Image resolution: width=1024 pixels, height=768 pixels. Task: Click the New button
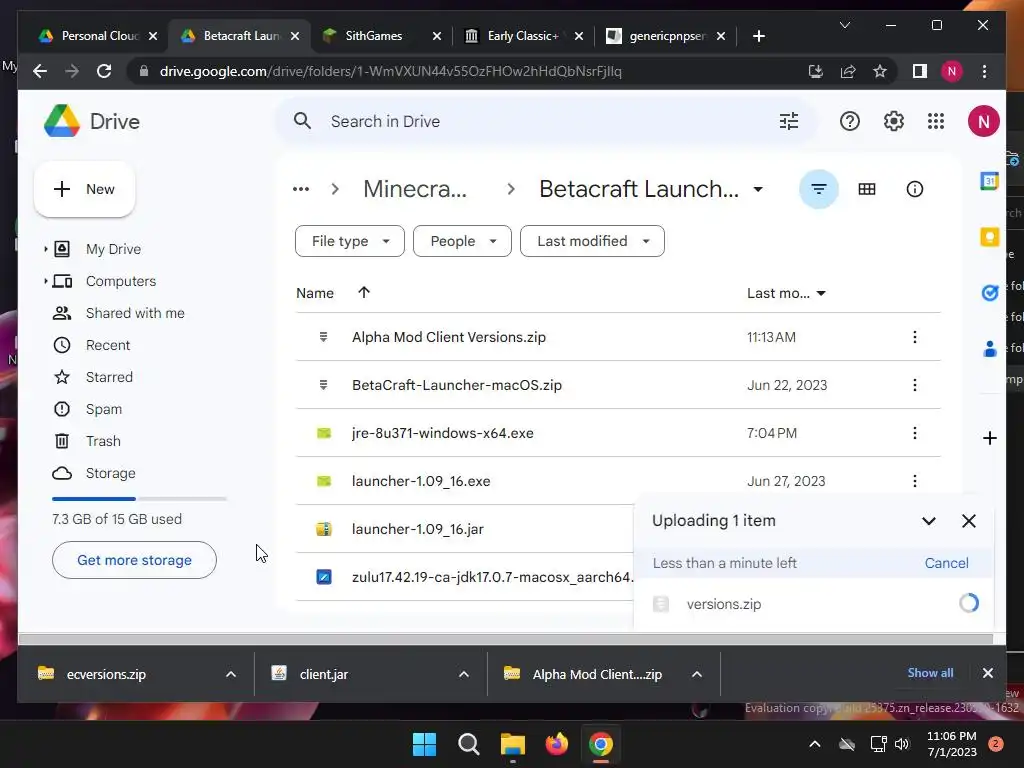click(x=84, y=189)
